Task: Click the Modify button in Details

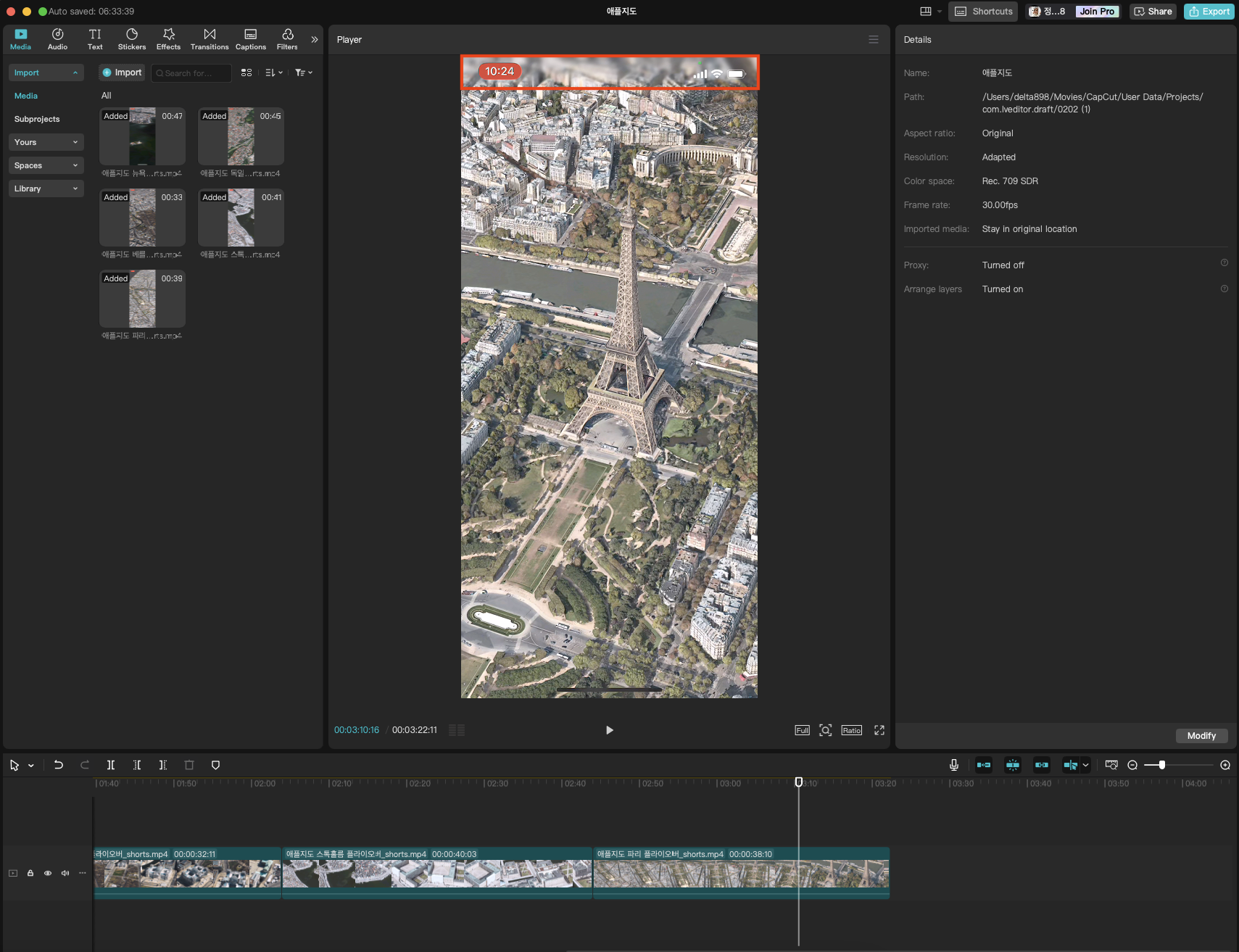Action: click(x=1201, y=736)
